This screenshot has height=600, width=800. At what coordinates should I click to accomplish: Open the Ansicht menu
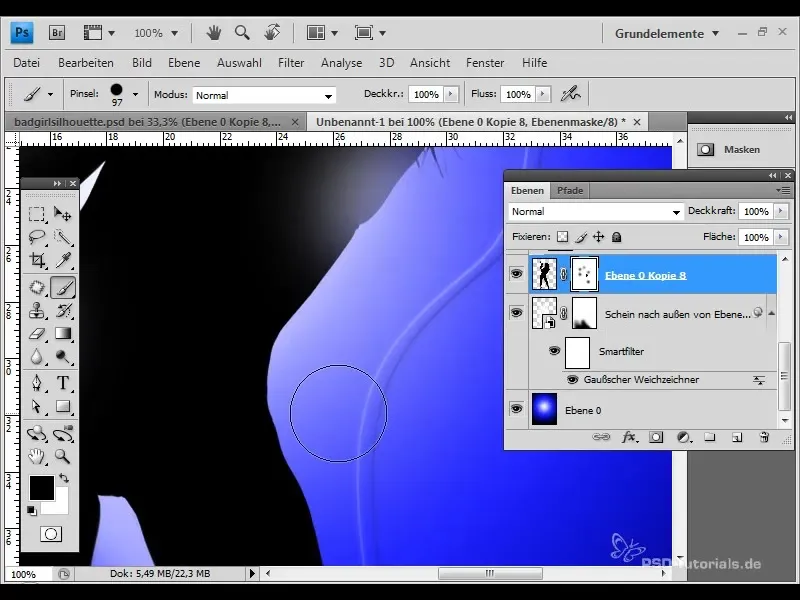(x=430, y=63)
